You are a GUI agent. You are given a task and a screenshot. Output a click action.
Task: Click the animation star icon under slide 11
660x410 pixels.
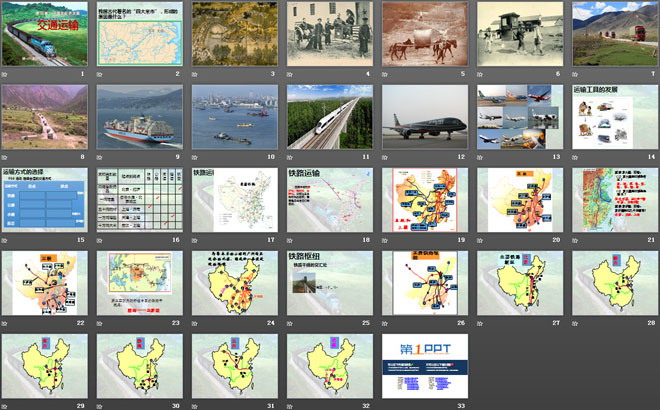[x=290, y=157]
